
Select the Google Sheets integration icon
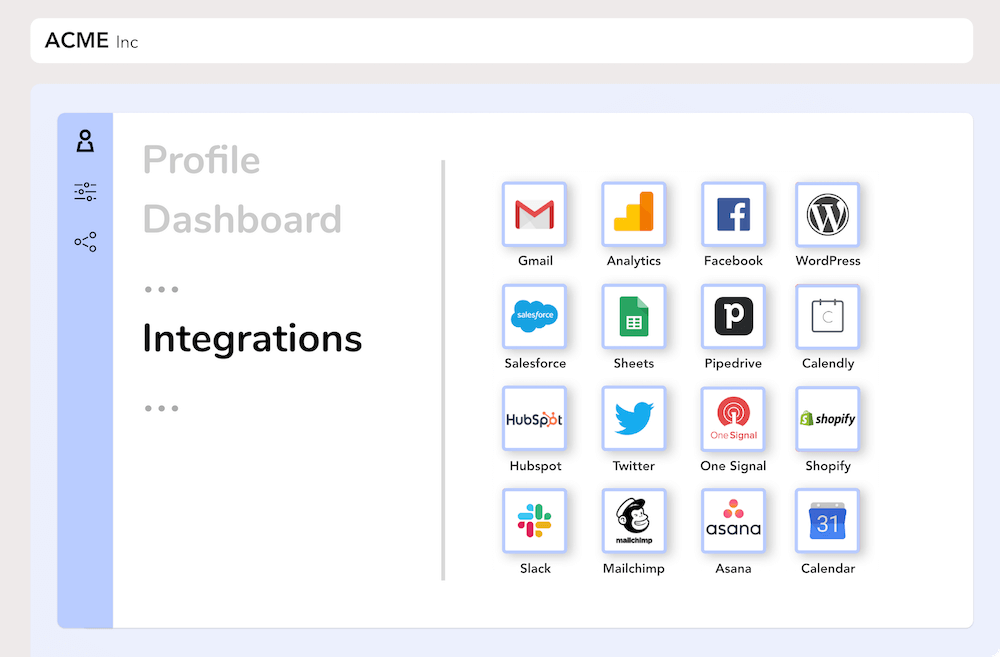click(x=633, y=316)
